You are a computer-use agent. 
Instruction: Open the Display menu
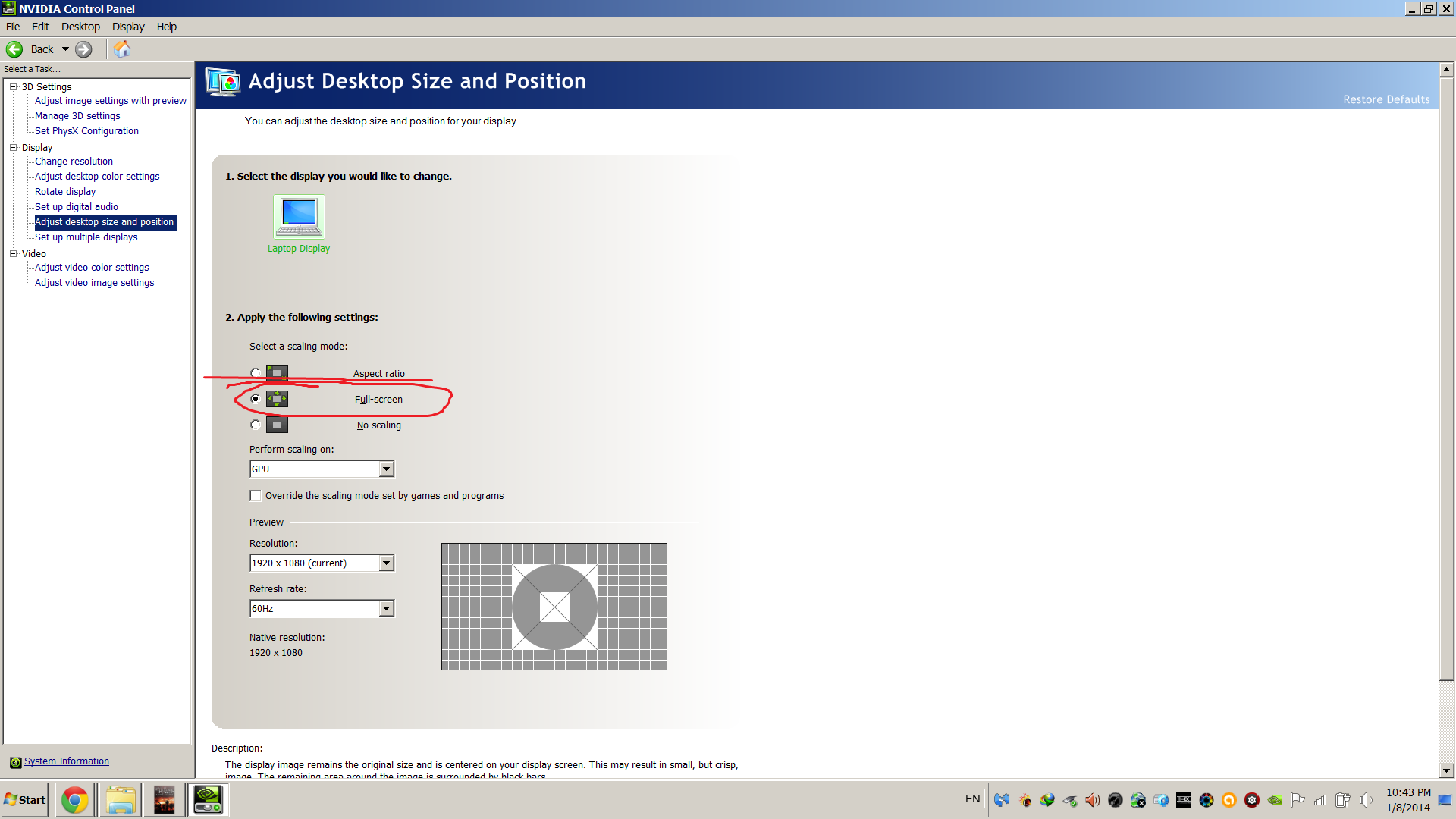point(128,27)
